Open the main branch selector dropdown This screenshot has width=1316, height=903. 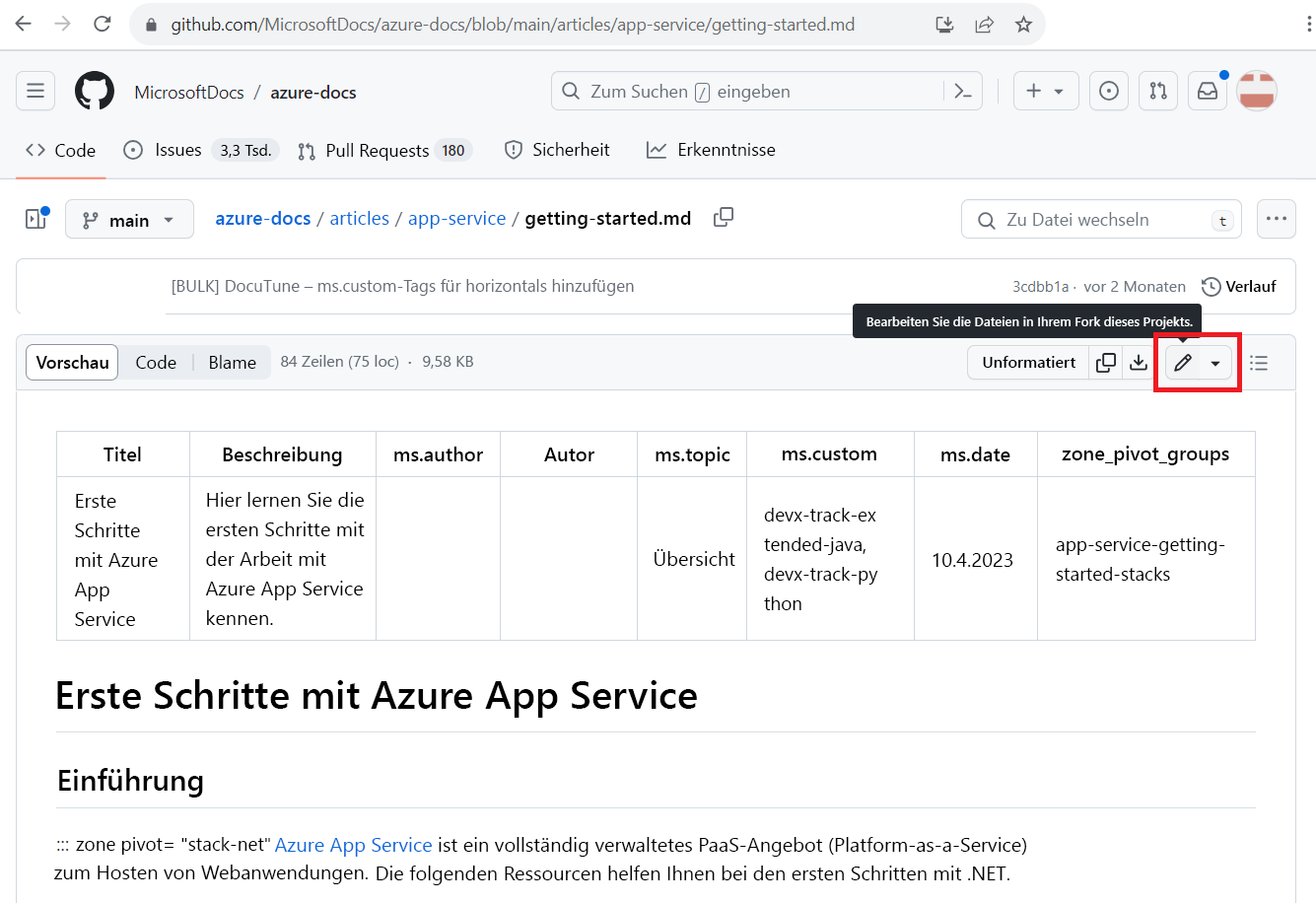[129, 220]
